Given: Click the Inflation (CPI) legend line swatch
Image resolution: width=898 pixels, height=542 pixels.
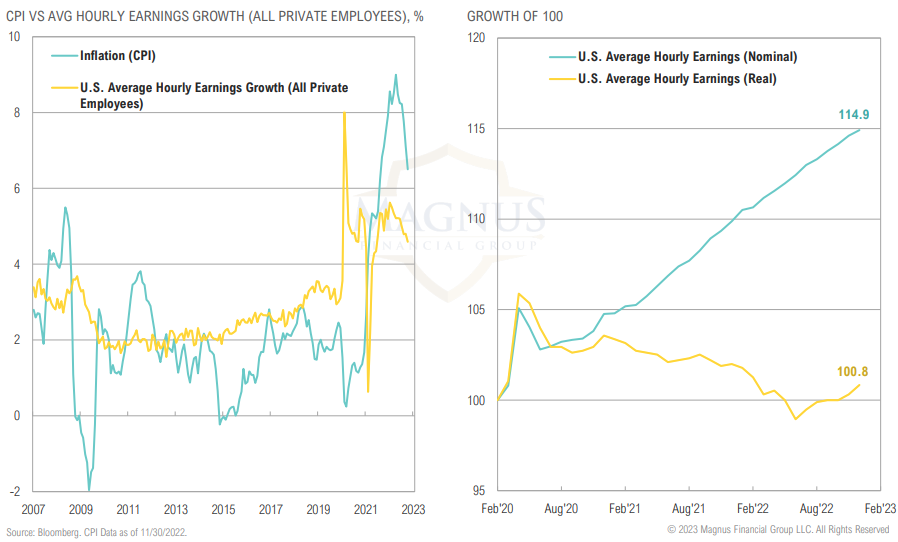Looking at the screenshot, I should (61, 56).
